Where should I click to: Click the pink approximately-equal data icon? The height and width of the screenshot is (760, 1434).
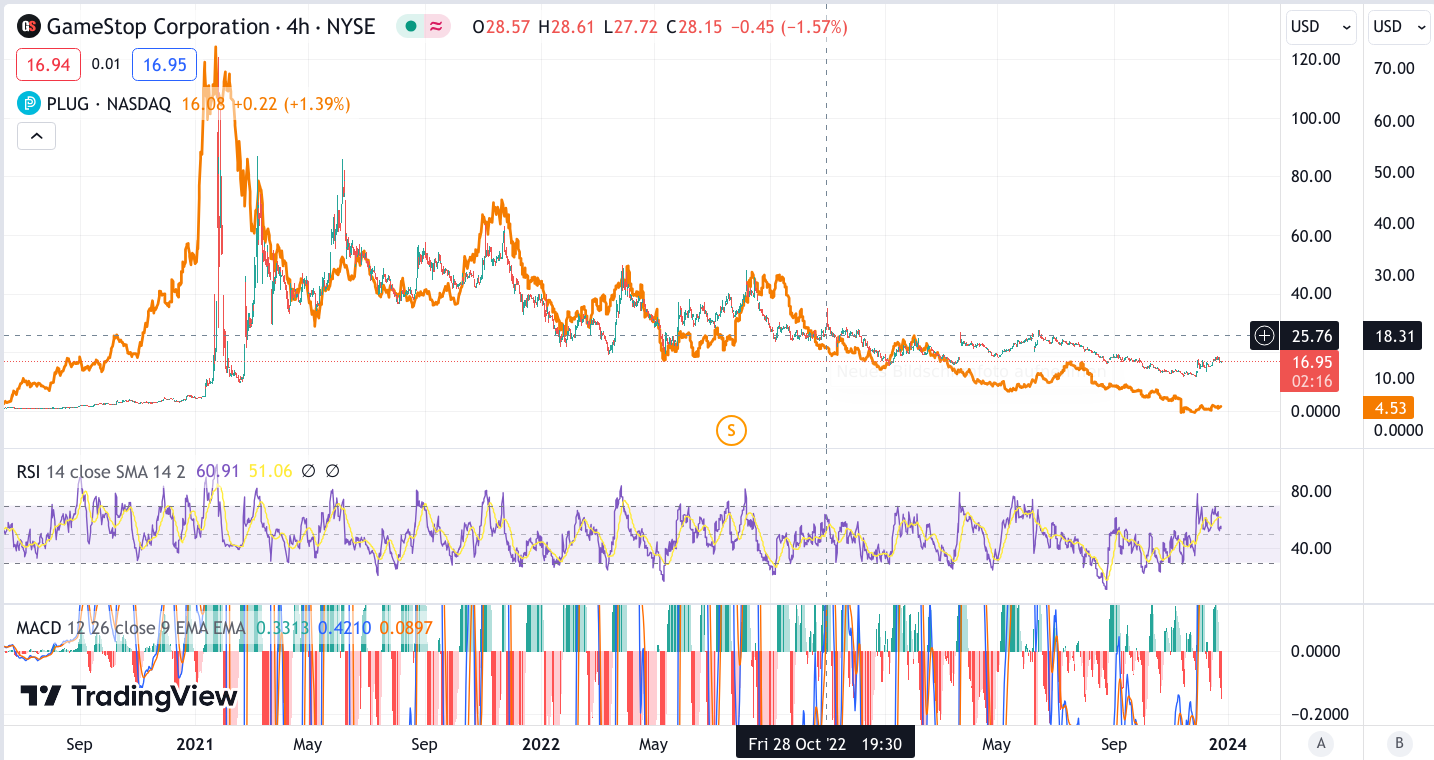[x=436, y=27]
